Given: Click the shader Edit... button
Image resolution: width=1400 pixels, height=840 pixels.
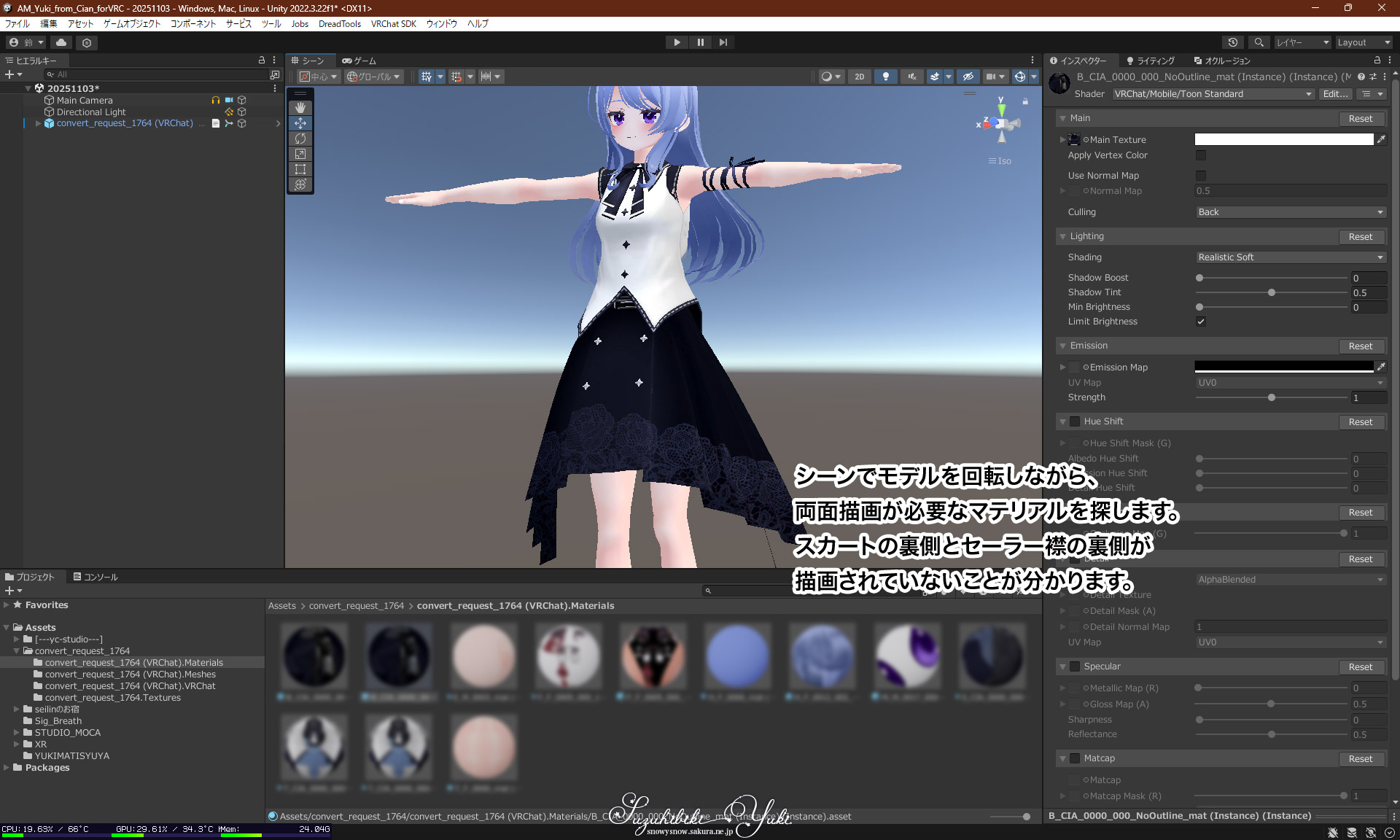Looking at the screenshot, I should [x=1335, y=94].
